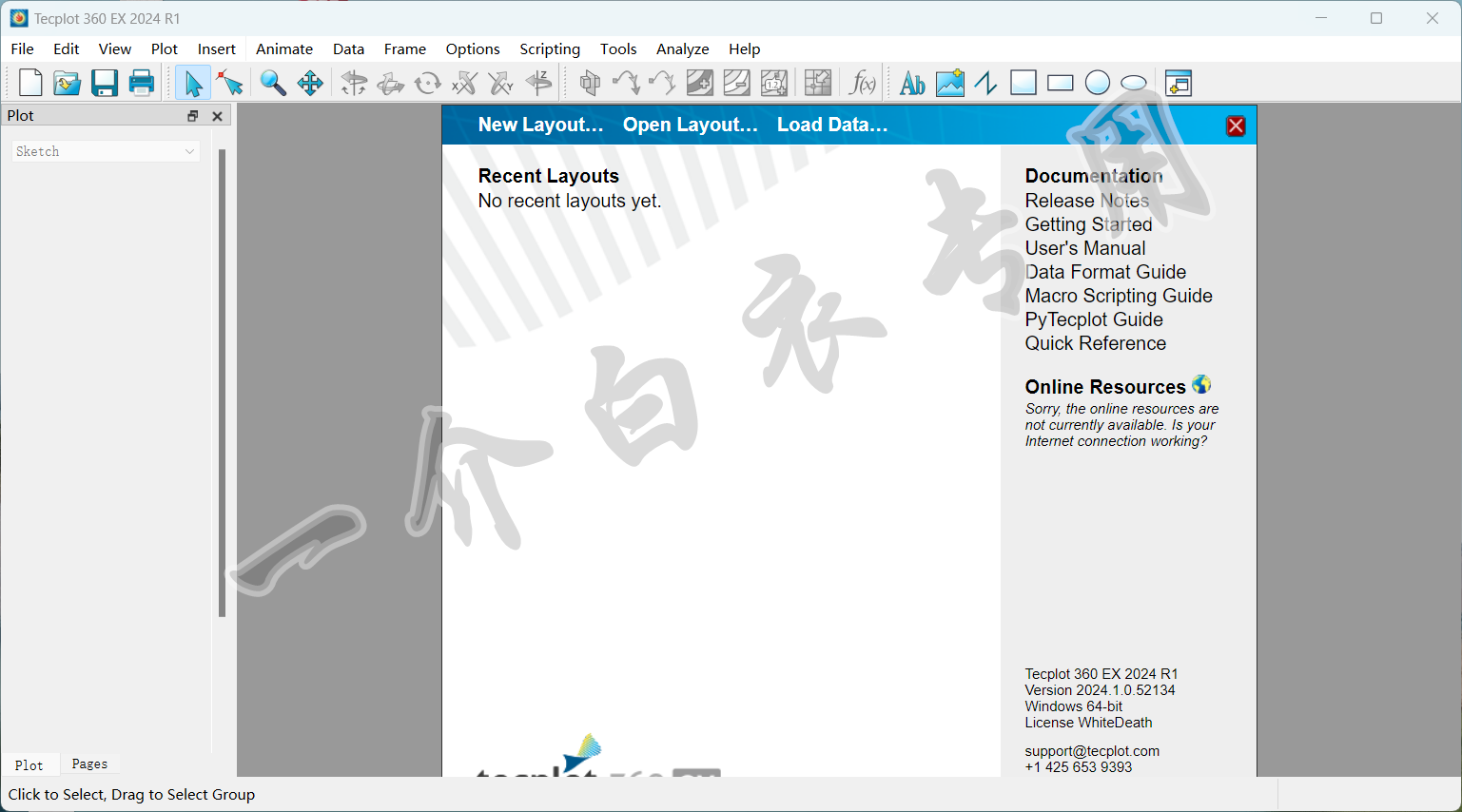This screenshot has width=1462, height=812.
Task: Select the polyline drawing tool
Action: 986,84
